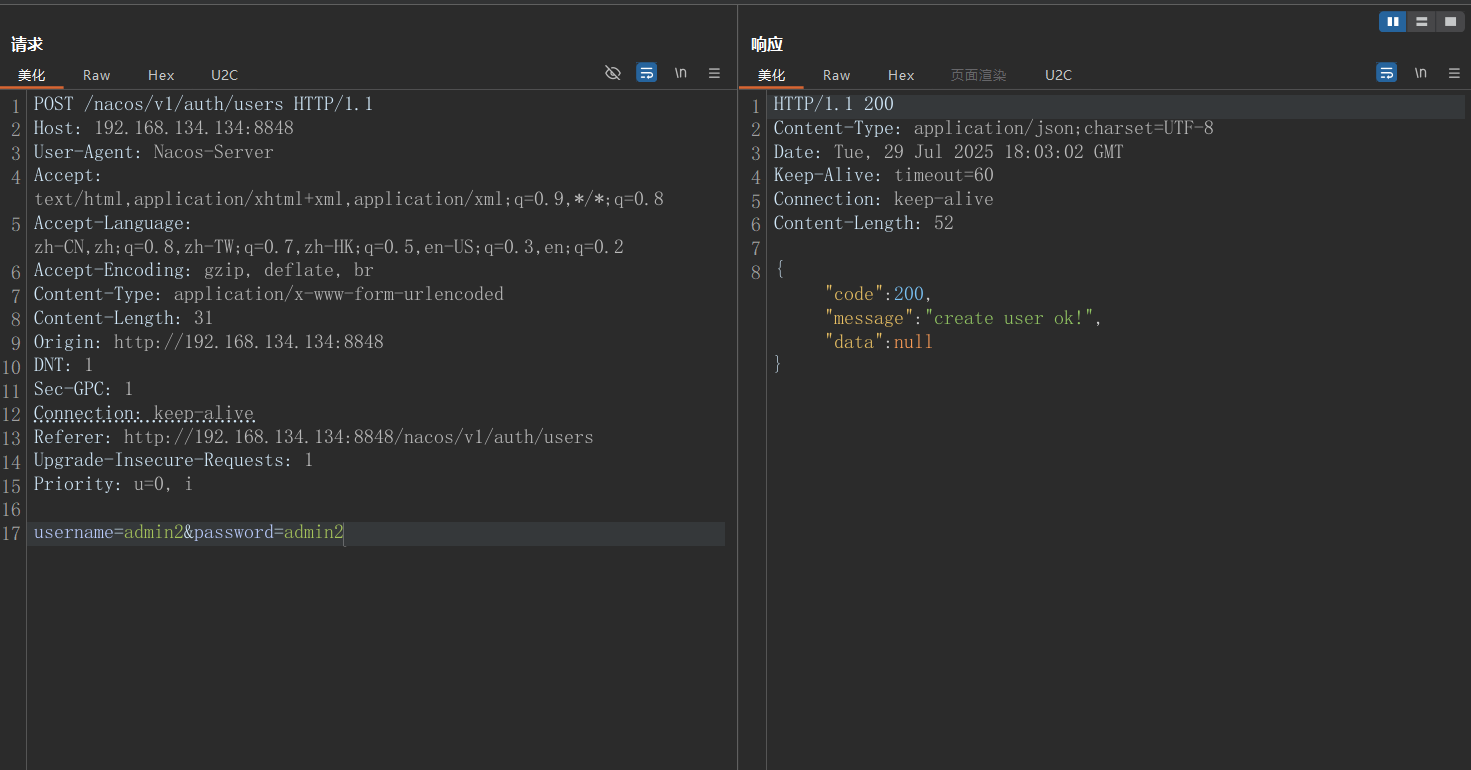This screenshot has height=770, width=1471.
Task: Click "code":200 JSON line
Action: tap(878, 294)
